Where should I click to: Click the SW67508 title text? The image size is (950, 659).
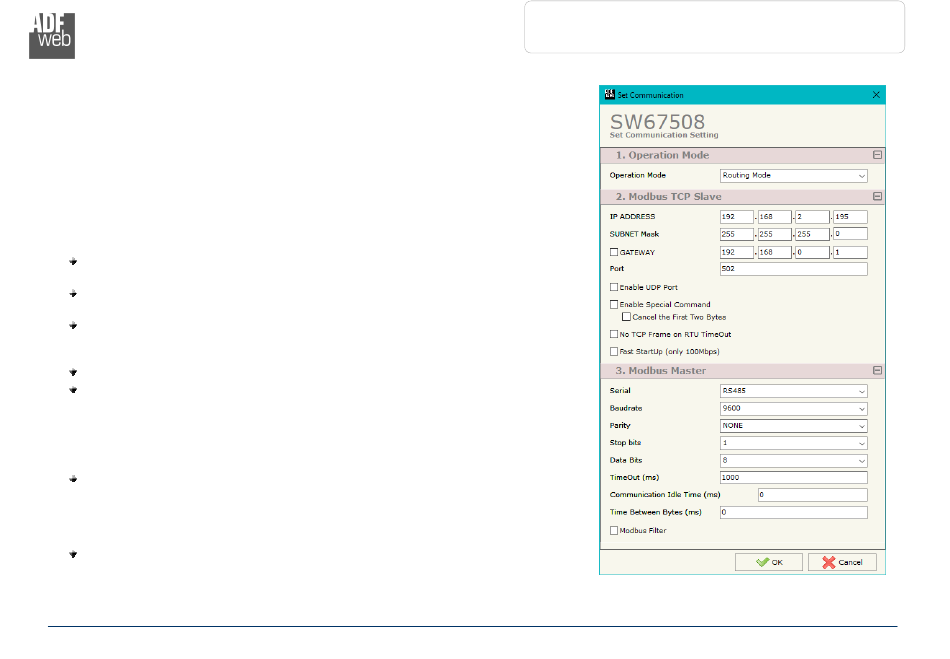click(x=657, y=121)
